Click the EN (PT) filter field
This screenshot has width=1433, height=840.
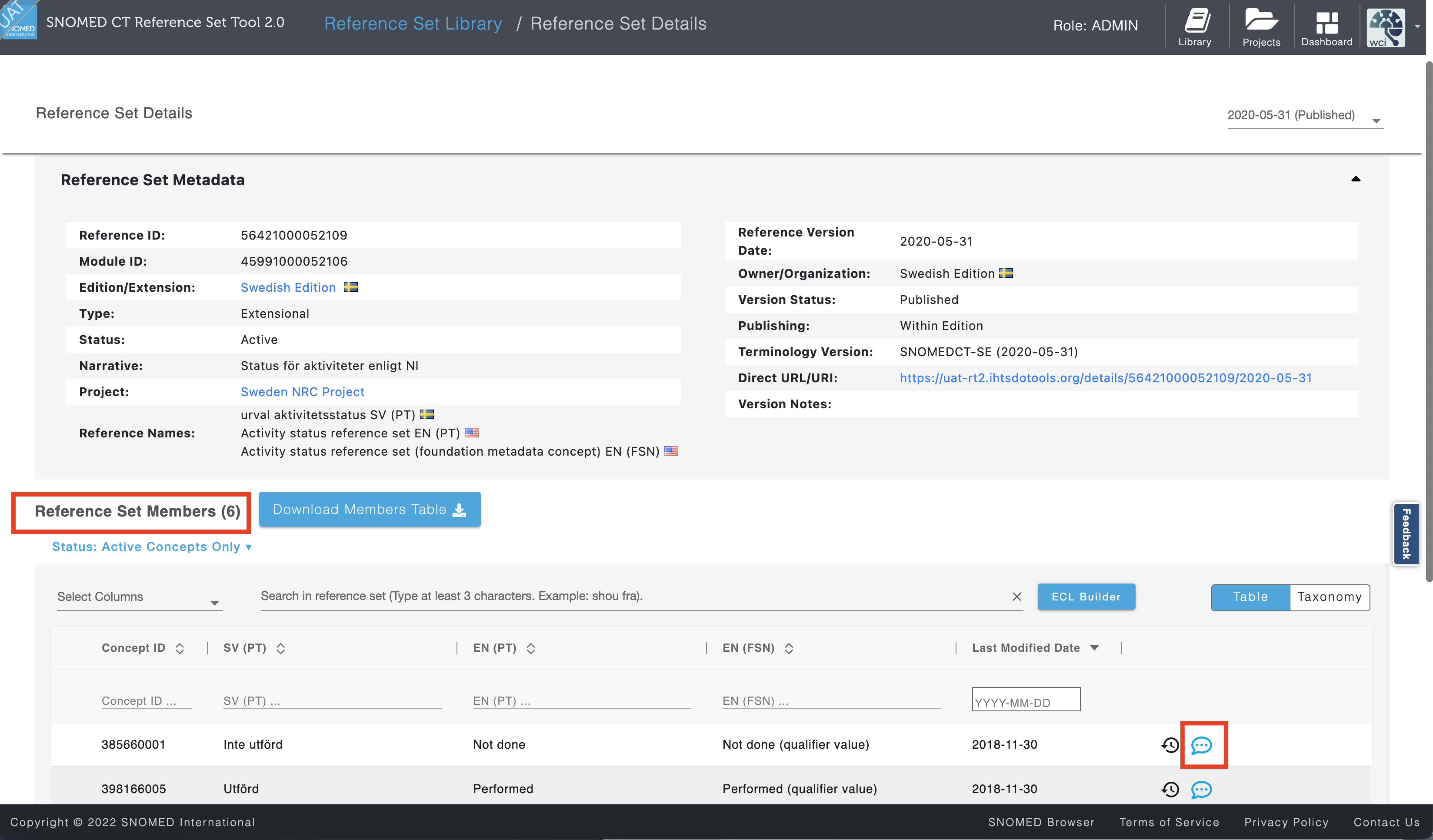click(582, 701)
